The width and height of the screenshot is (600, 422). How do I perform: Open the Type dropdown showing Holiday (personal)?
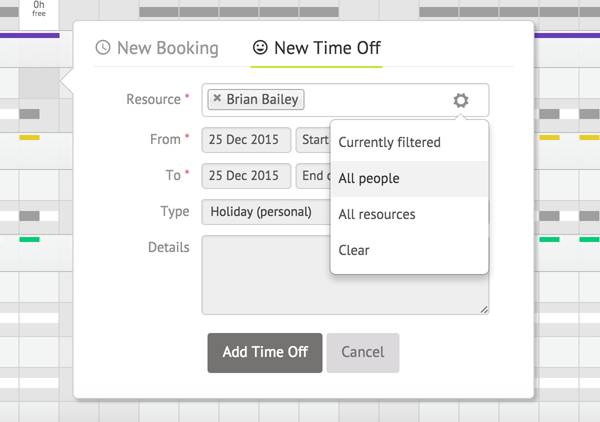coord(266,212)
